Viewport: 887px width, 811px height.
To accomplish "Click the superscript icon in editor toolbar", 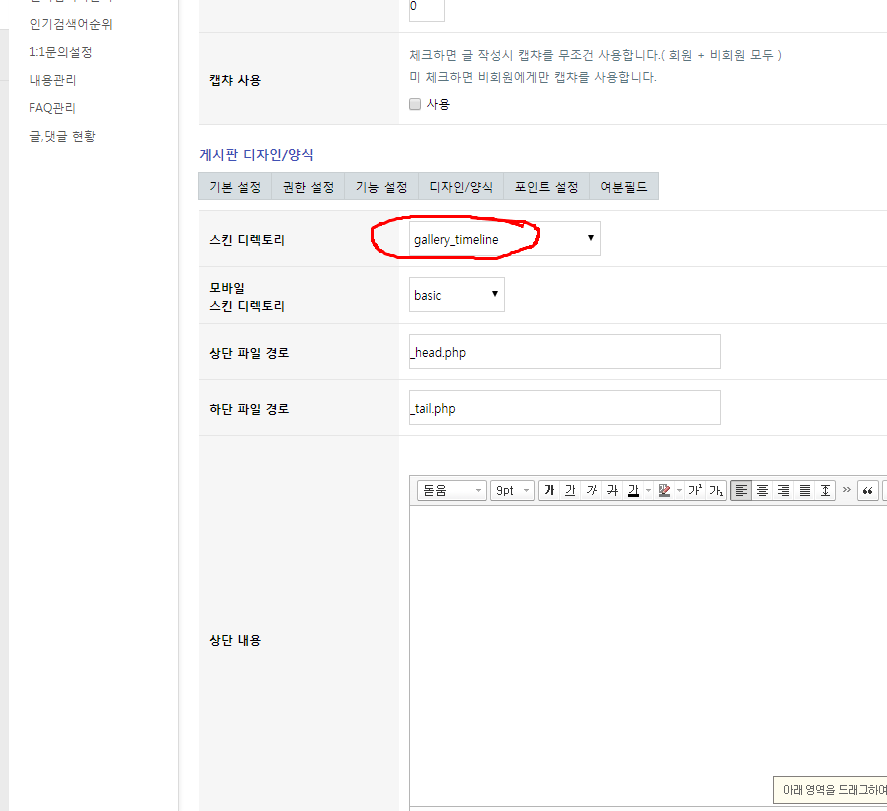I will coord(695,490).
